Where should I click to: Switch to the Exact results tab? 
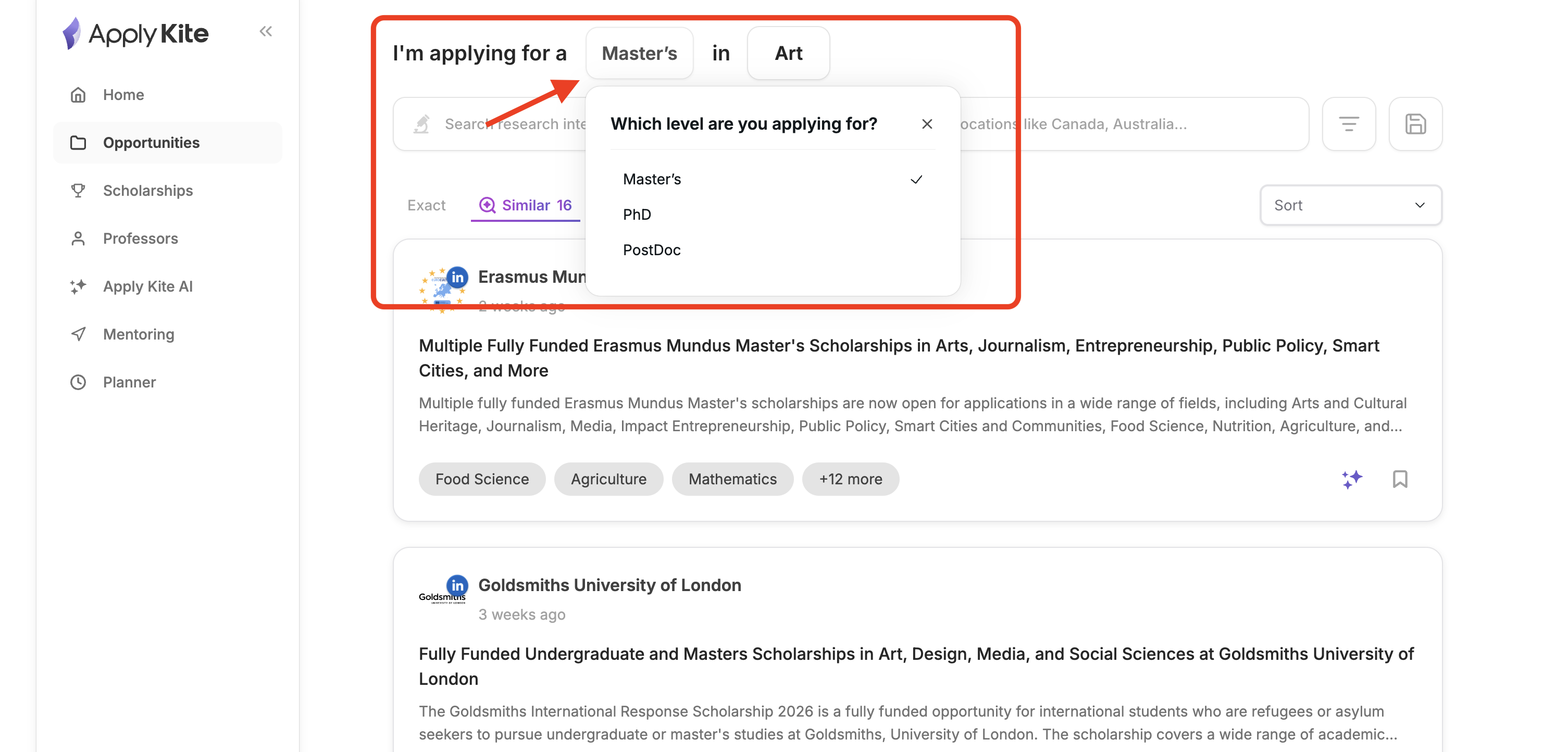(x=426, y=205)
